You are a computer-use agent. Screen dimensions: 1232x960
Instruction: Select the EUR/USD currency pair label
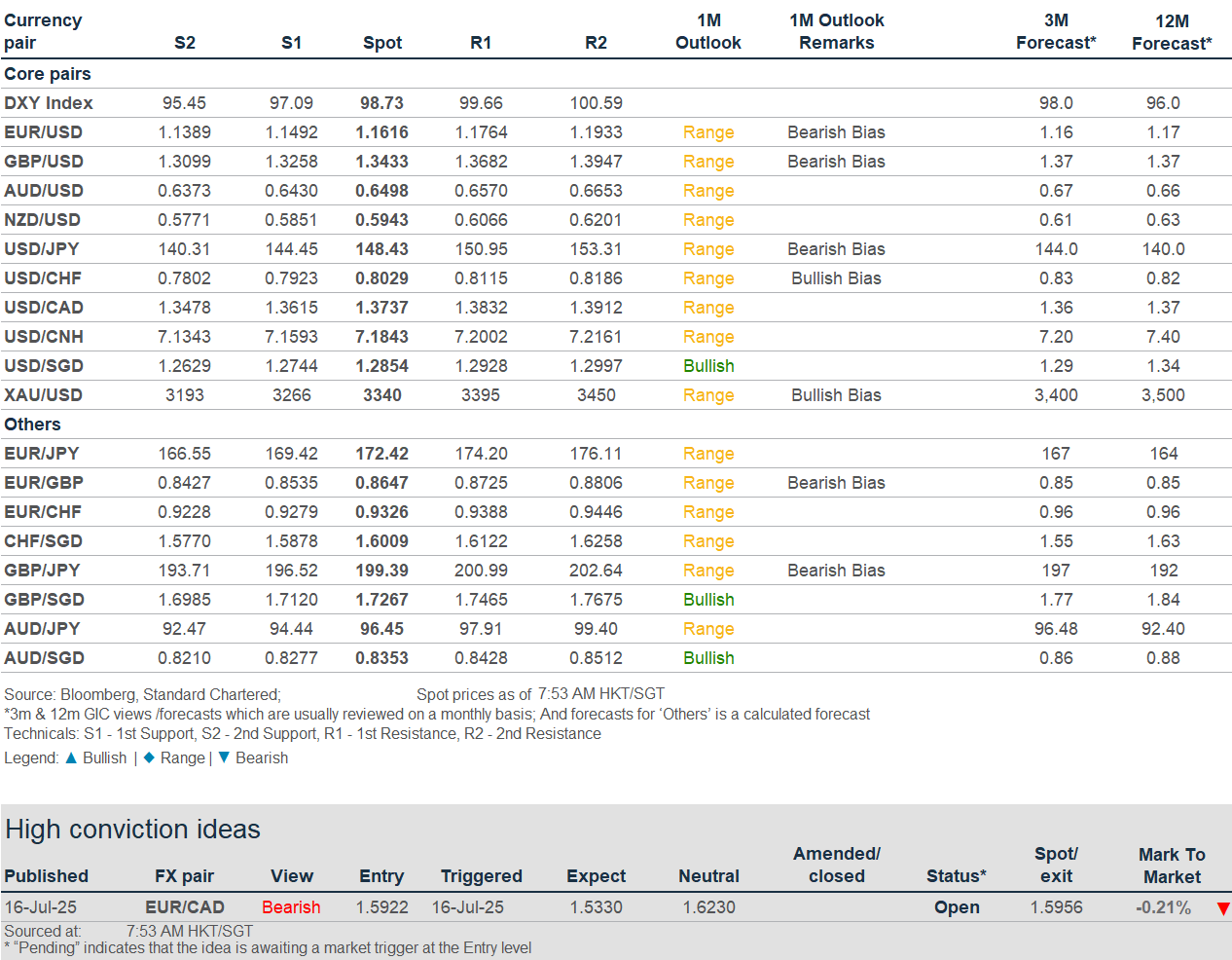pyautogui.click(x=43, y=132)
